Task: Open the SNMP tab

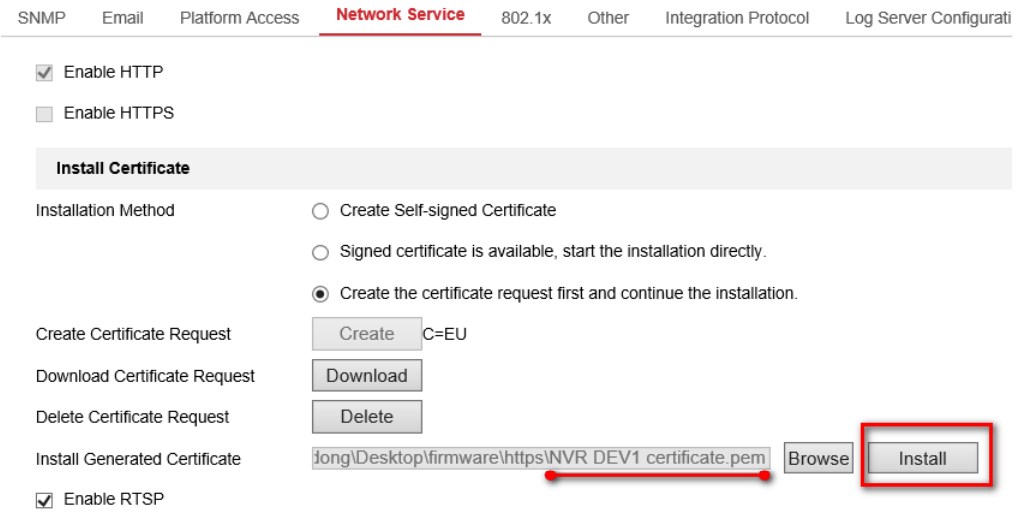Action: [42, 17]
